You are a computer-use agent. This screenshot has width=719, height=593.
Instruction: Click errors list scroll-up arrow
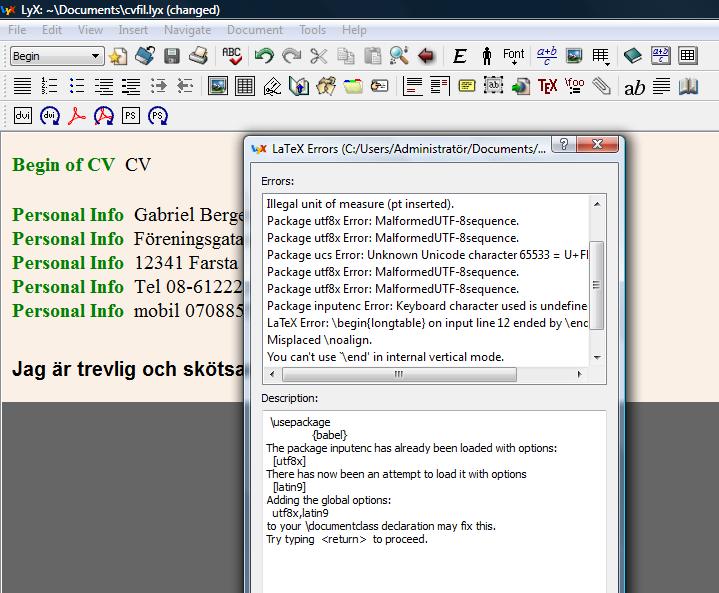click(597, 204)
